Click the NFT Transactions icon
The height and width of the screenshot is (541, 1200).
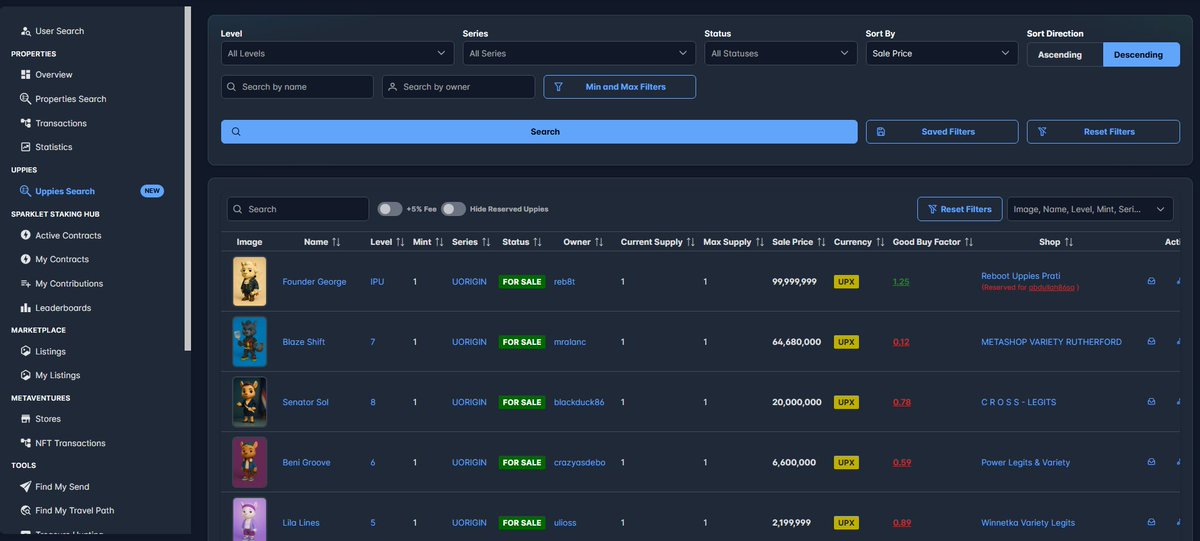[26, 443]
